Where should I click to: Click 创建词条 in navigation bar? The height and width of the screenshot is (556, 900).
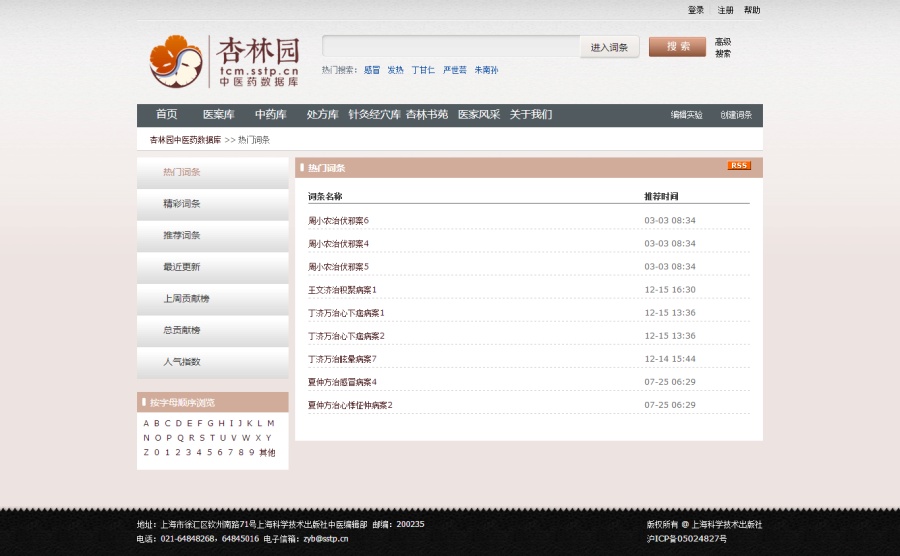(x=736, y=115)
